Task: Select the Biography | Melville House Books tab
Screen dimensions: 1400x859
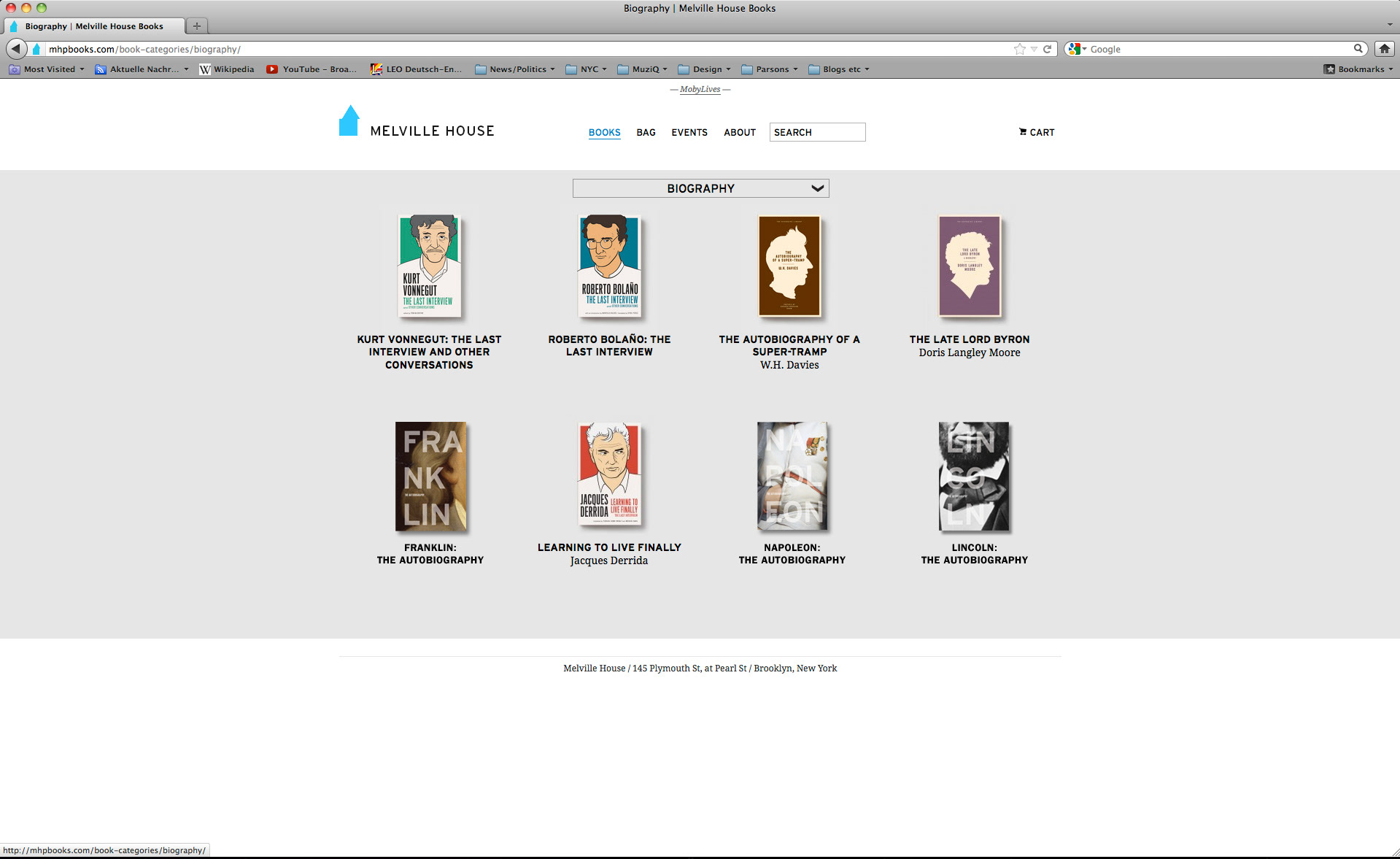Action: point(94,26)
